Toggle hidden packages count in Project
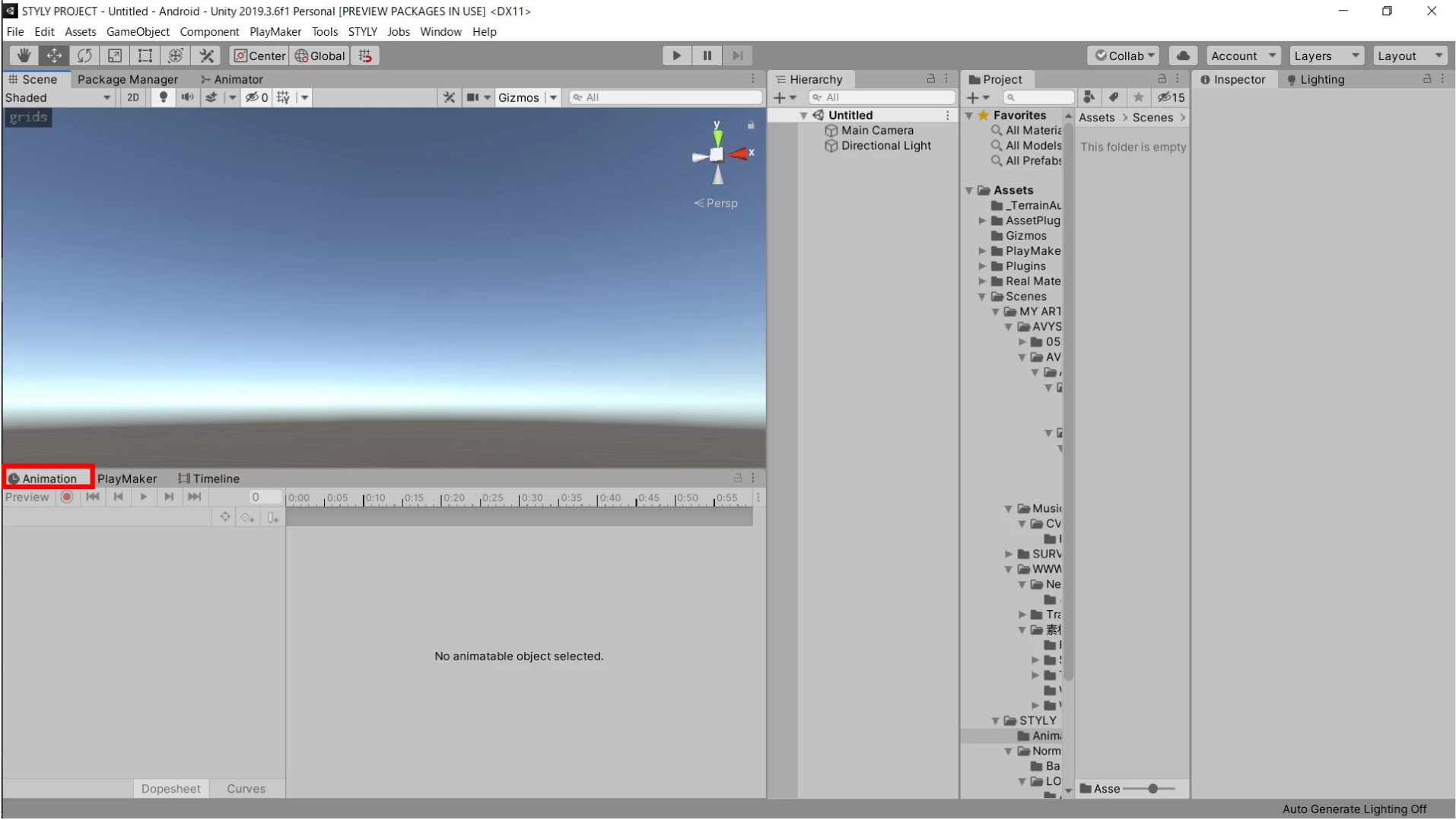The height and width of the screenshot is (820, 1456). (x=1171, y=97)
